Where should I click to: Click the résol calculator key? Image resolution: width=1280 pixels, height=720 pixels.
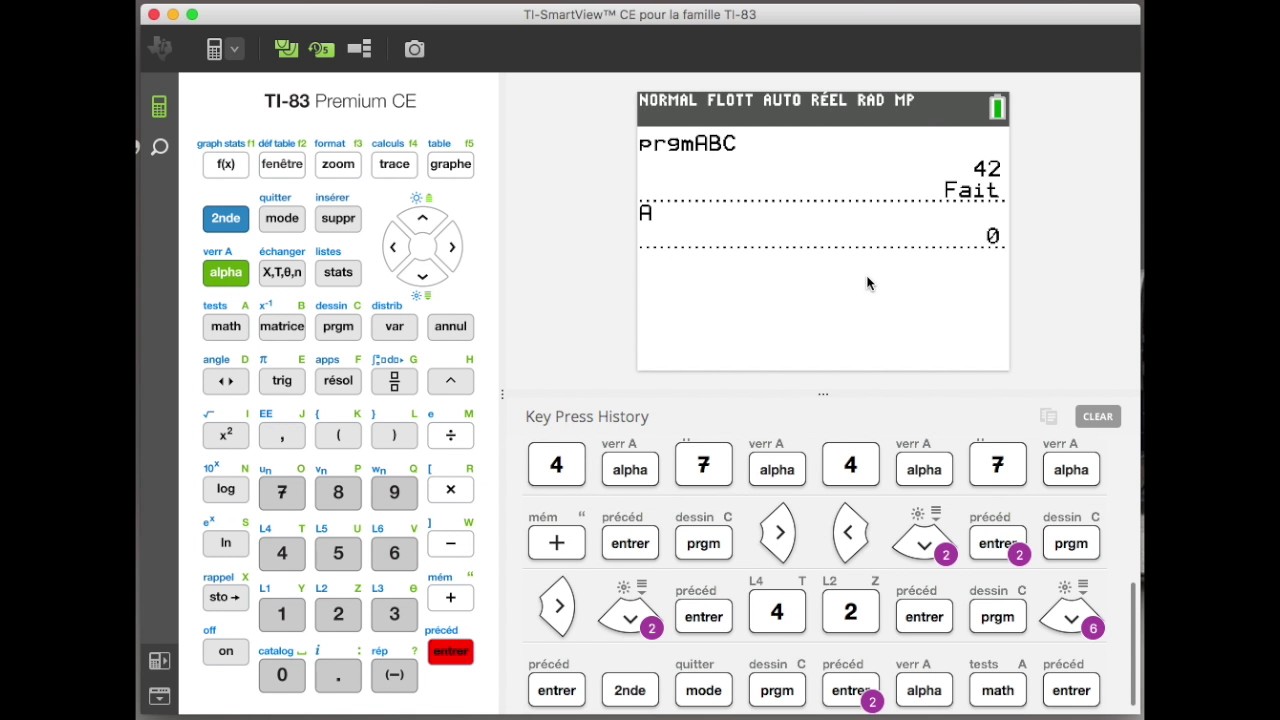point(338,381)
